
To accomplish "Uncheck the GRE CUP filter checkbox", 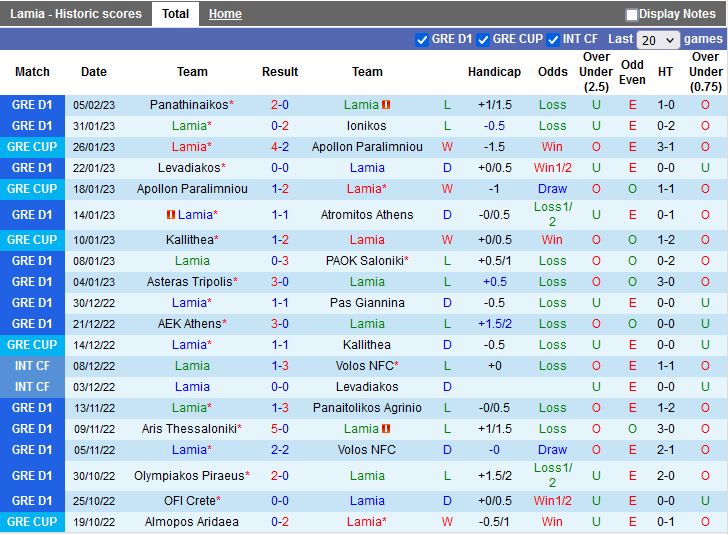I will pyautogui.click(x=483, y=40).
